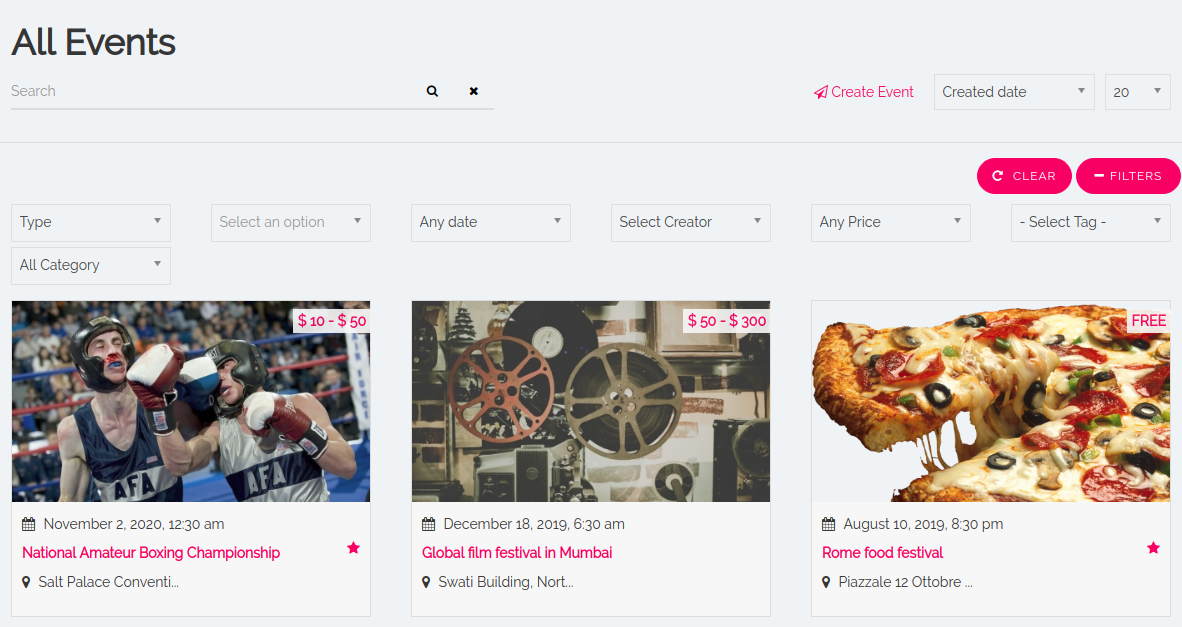Image resolution: width=1182 pixels, height=627 pixels.
Task: Click calendar icon on Boxing Championship card
Action: (29, 524)
